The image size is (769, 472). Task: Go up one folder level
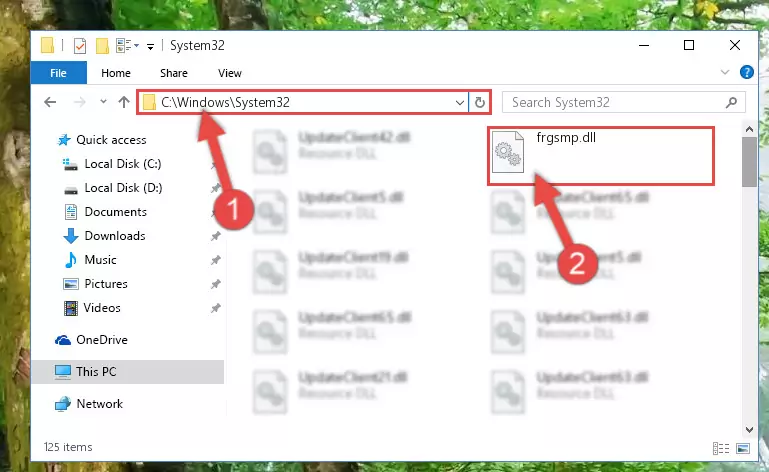124,102
